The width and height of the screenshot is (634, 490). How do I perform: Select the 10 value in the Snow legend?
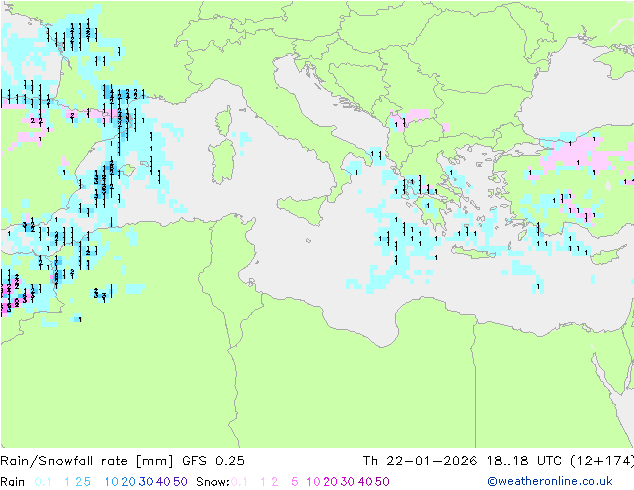point(313,482)
